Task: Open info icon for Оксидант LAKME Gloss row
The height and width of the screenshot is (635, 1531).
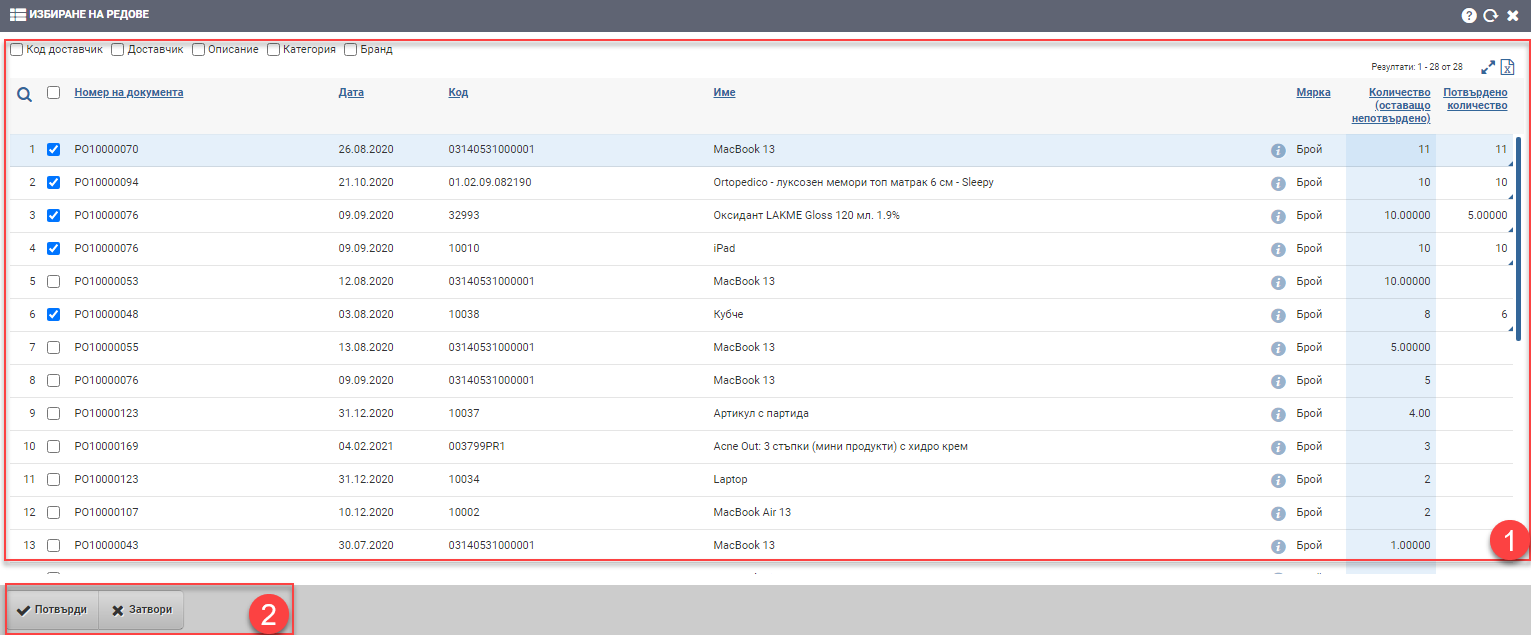Action: [x=1278, y=216]
